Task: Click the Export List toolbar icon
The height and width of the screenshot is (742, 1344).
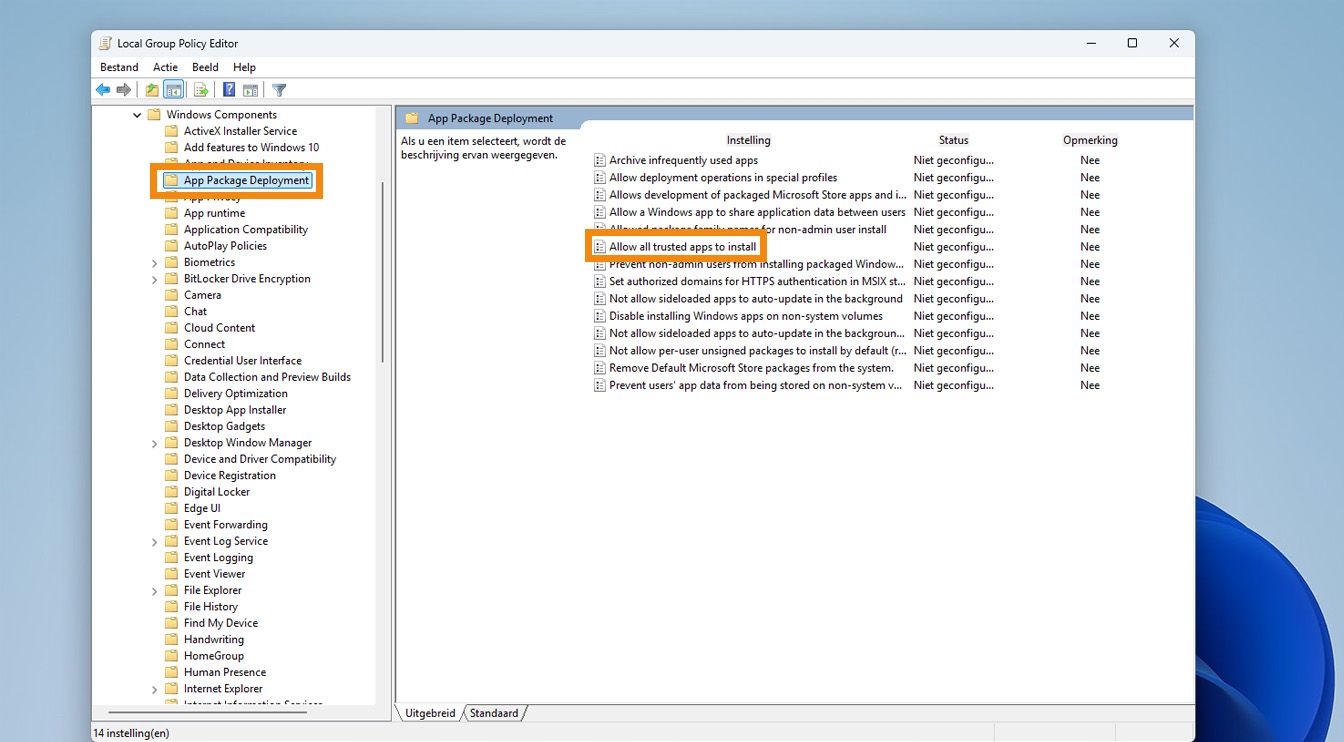Action: [200, 90]
